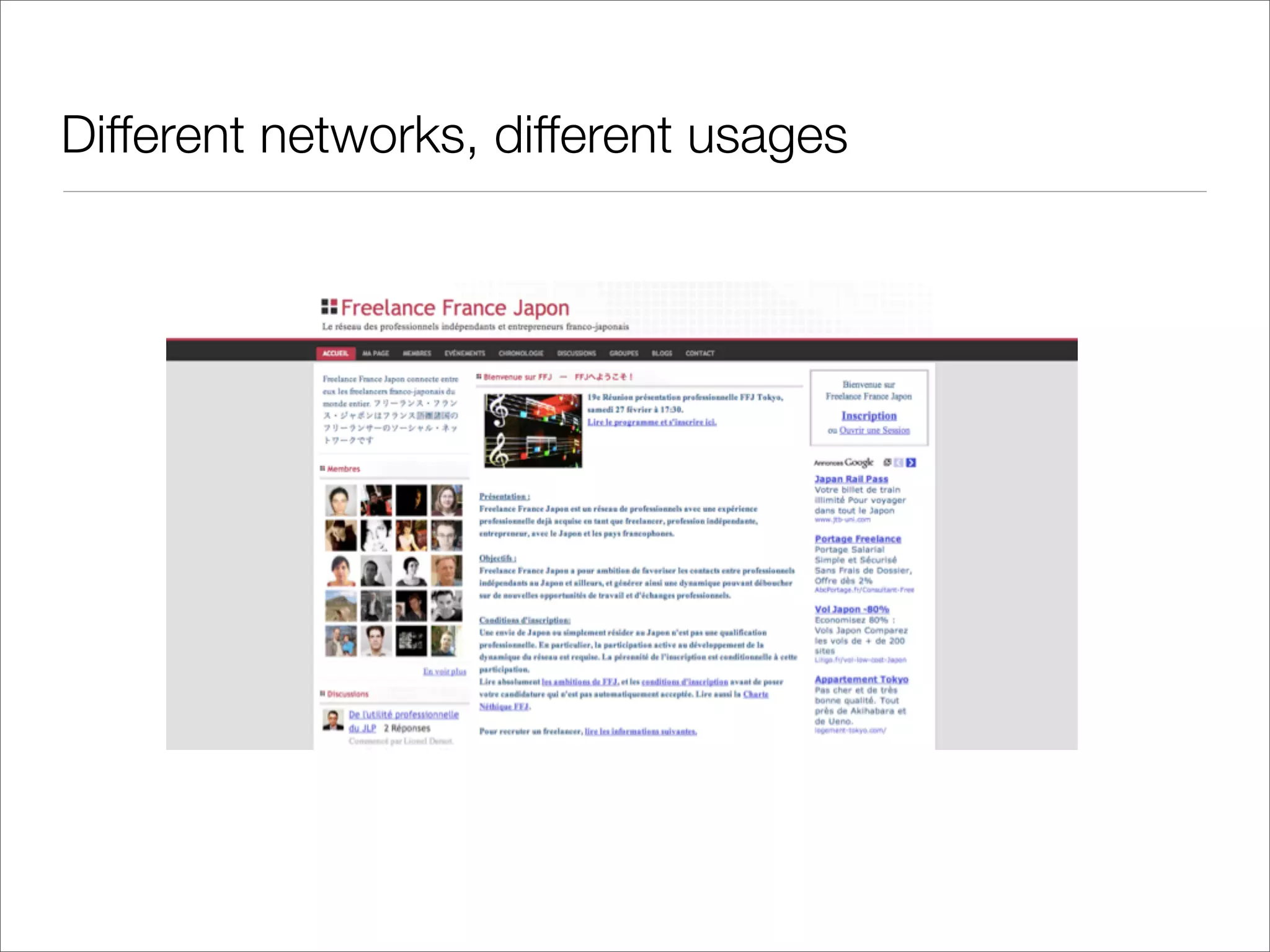Screen dimensions: 1270x952
Task: Select the Discussions menu item
Action: 576,353
